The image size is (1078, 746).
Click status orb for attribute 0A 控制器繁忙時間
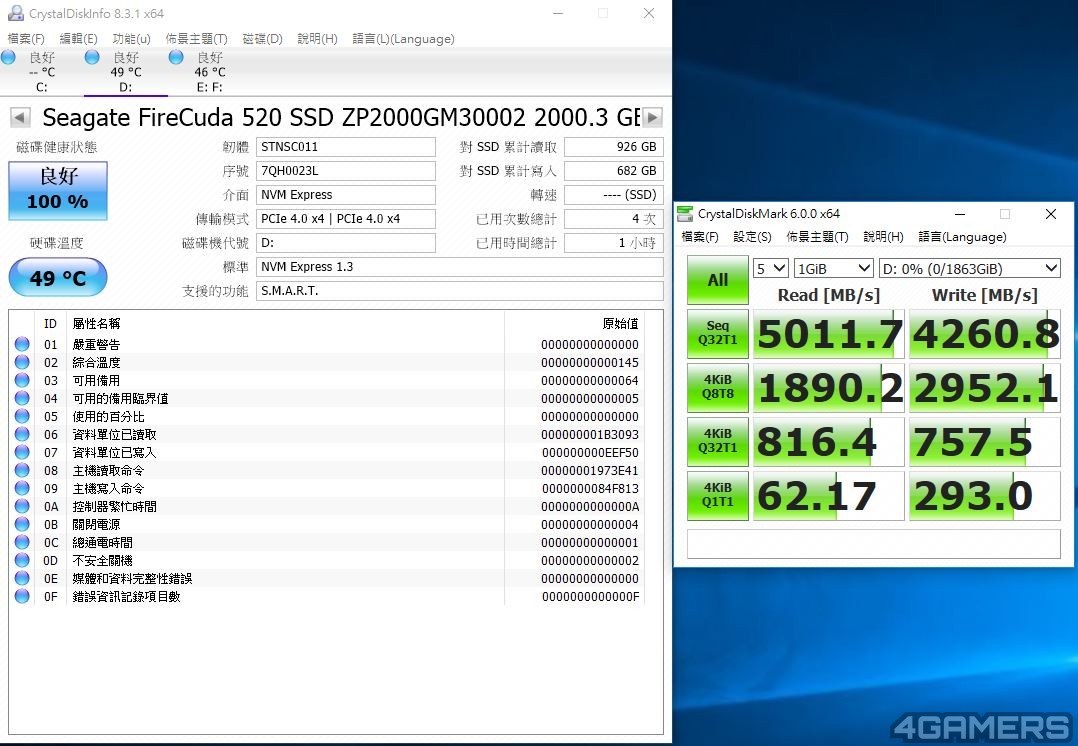click(22, 506)
